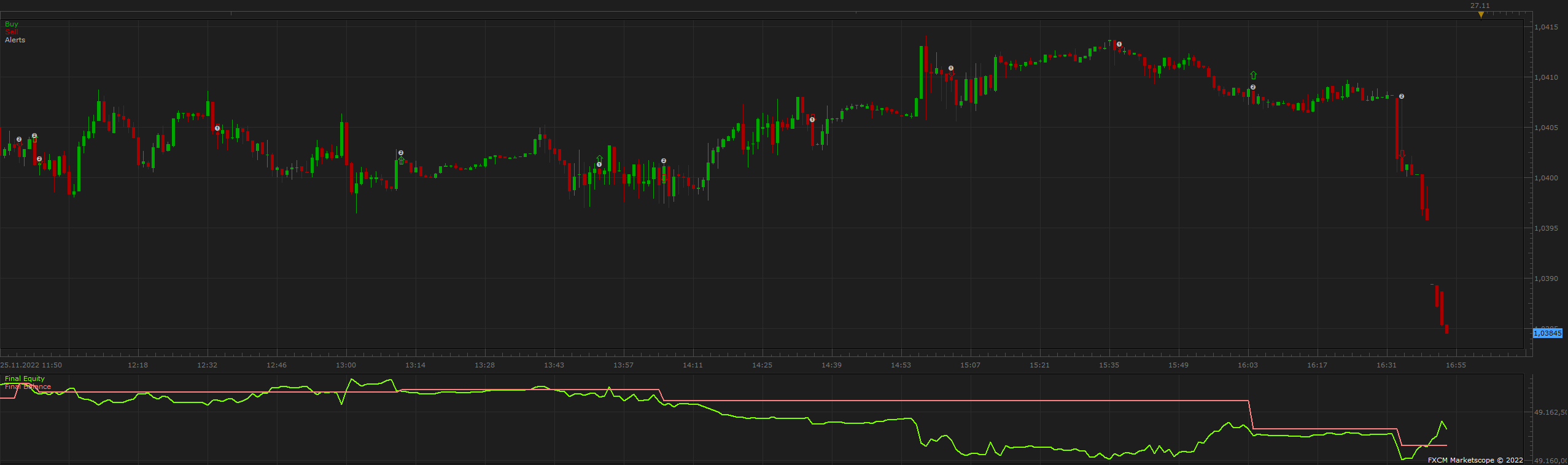Click time axis label 15:21
Viewport: 1568px width, 465px height.
click(x=1039, y=365)
